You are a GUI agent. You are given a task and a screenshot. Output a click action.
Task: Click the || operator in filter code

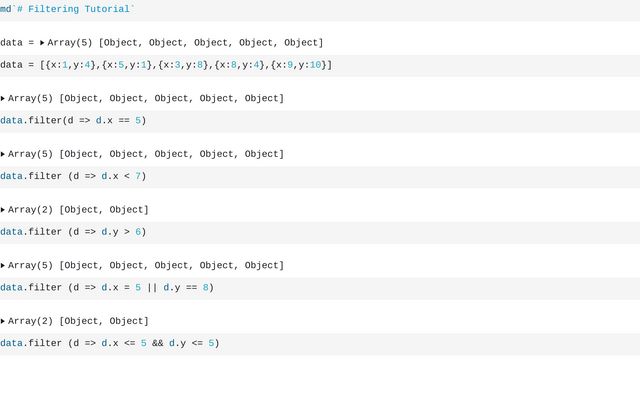tap(152, 288)
